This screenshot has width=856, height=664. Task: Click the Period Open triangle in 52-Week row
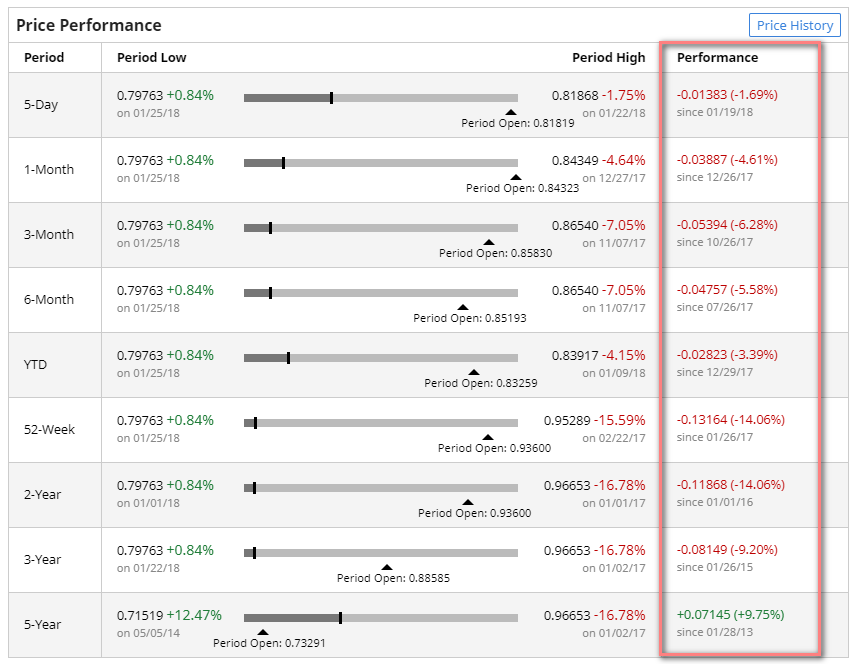pyautogui.click(x=488, y=437)
